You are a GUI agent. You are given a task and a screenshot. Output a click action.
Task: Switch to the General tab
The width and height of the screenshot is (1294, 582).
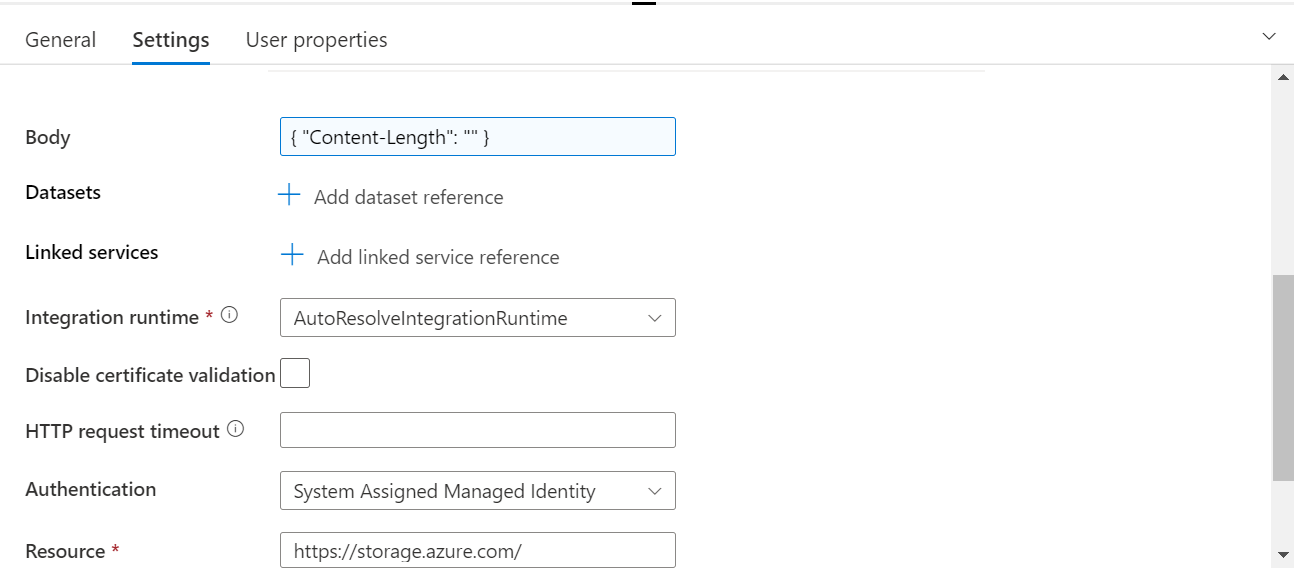pyautogui.click(x=60, y=39)
